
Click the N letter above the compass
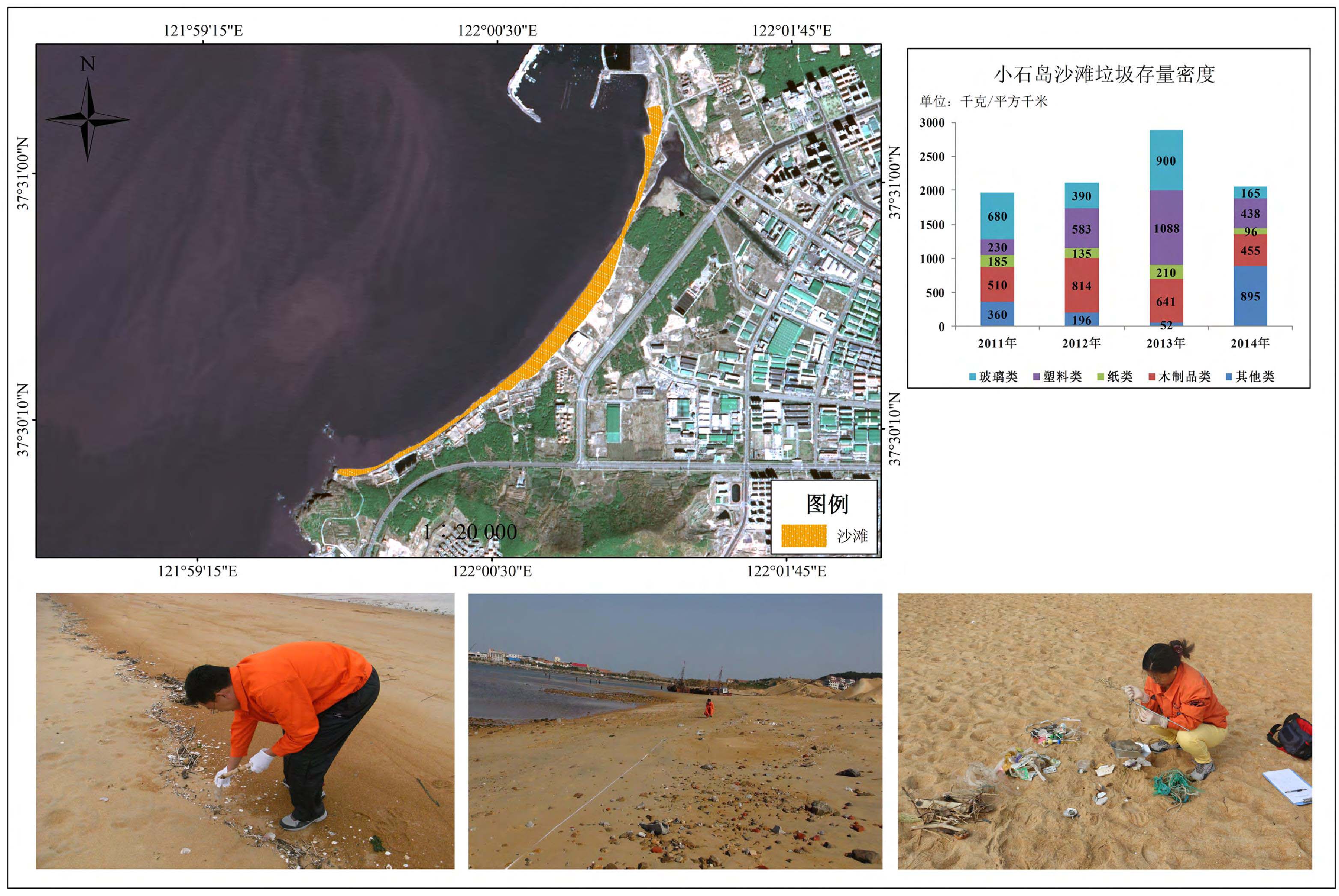(x=87, y=63)
